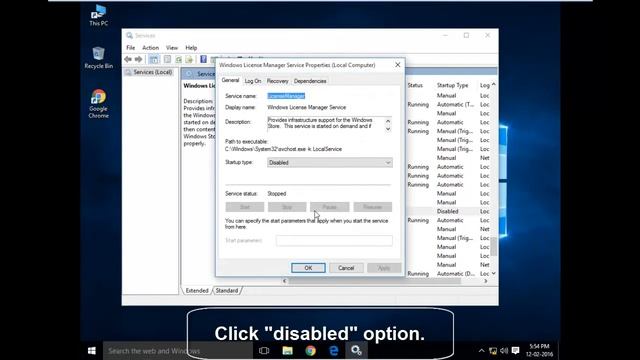Open the Windows Start button
Viewport: 640px width, 360px height.
tap(92, 351)
